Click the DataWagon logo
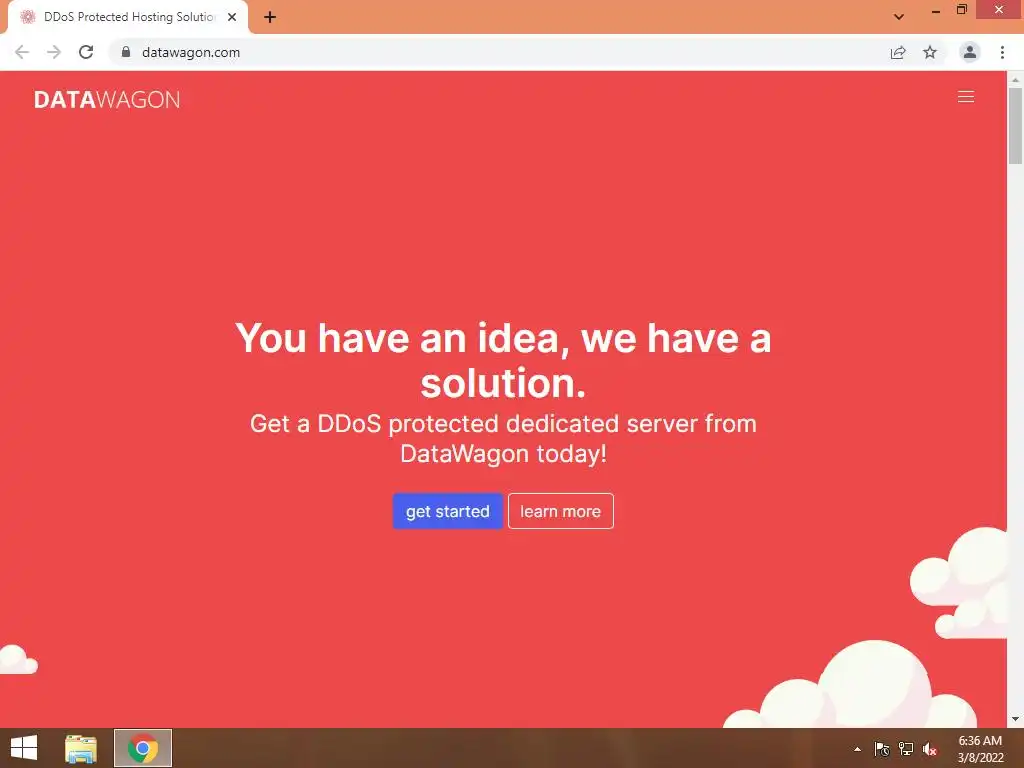The width and height of the screenshot is (1024, 768). coord(107,99)
